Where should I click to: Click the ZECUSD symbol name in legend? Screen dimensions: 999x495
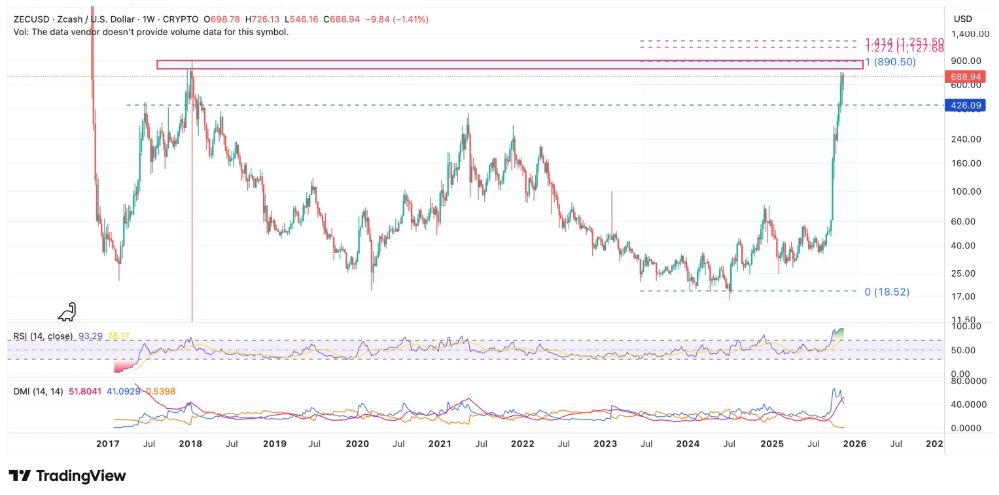coord(32,19)
